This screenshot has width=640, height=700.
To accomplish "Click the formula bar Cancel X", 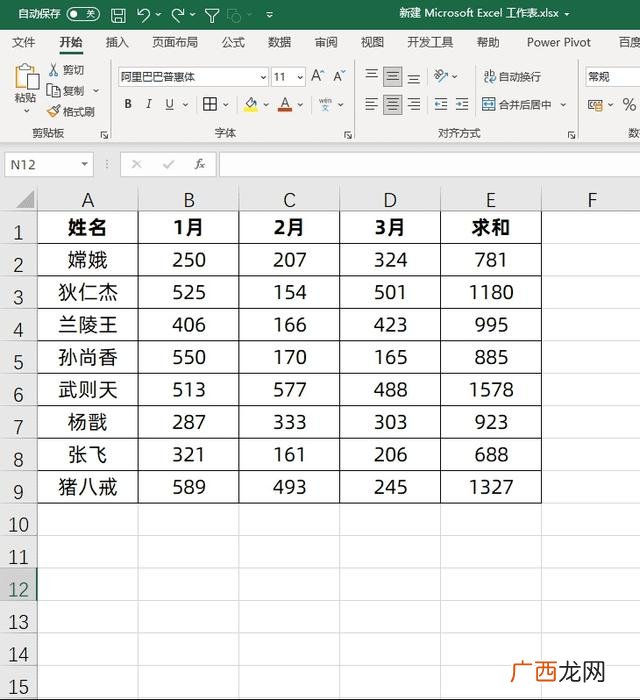I will pos(137,164).
